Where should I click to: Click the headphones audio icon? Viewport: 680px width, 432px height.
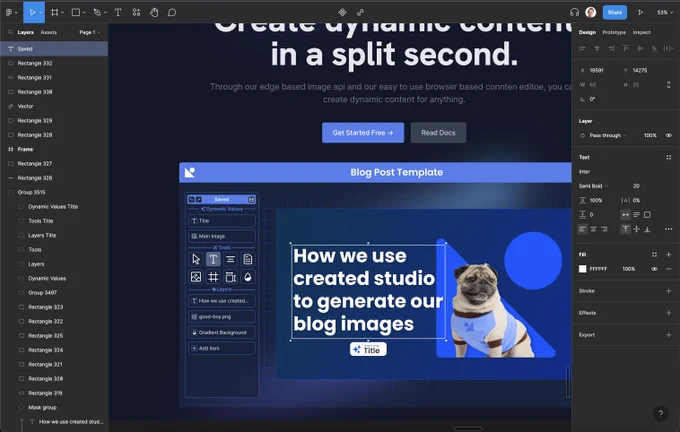pyautogui.click(x=575, y=13)
